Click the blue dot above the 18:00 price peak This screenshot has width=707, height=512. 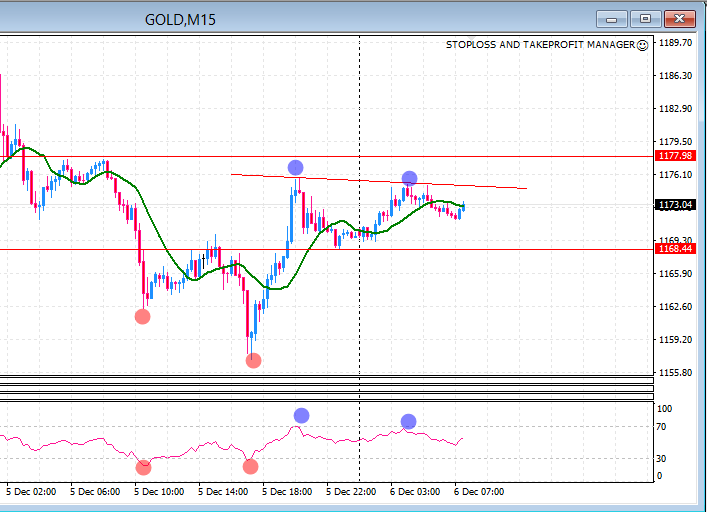pos(295,168)
